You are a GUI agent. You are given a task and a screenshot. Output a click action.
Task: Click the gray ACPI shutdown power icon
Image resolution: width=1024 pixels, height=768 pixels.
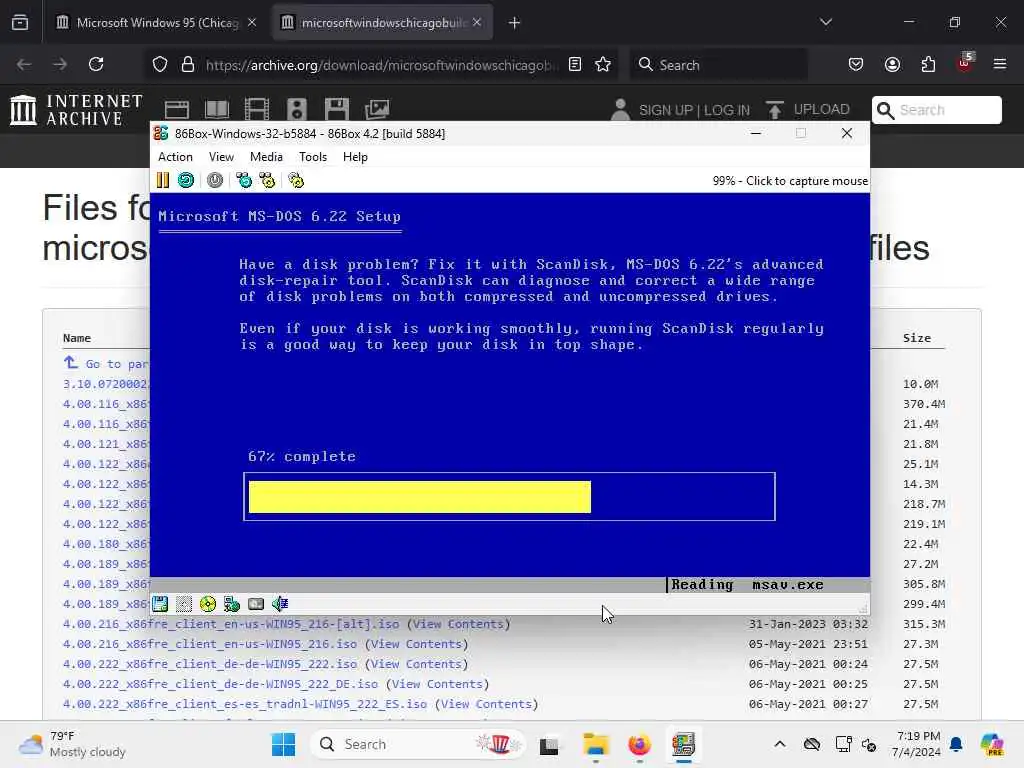pyautogui.click(x=215, y=180)
